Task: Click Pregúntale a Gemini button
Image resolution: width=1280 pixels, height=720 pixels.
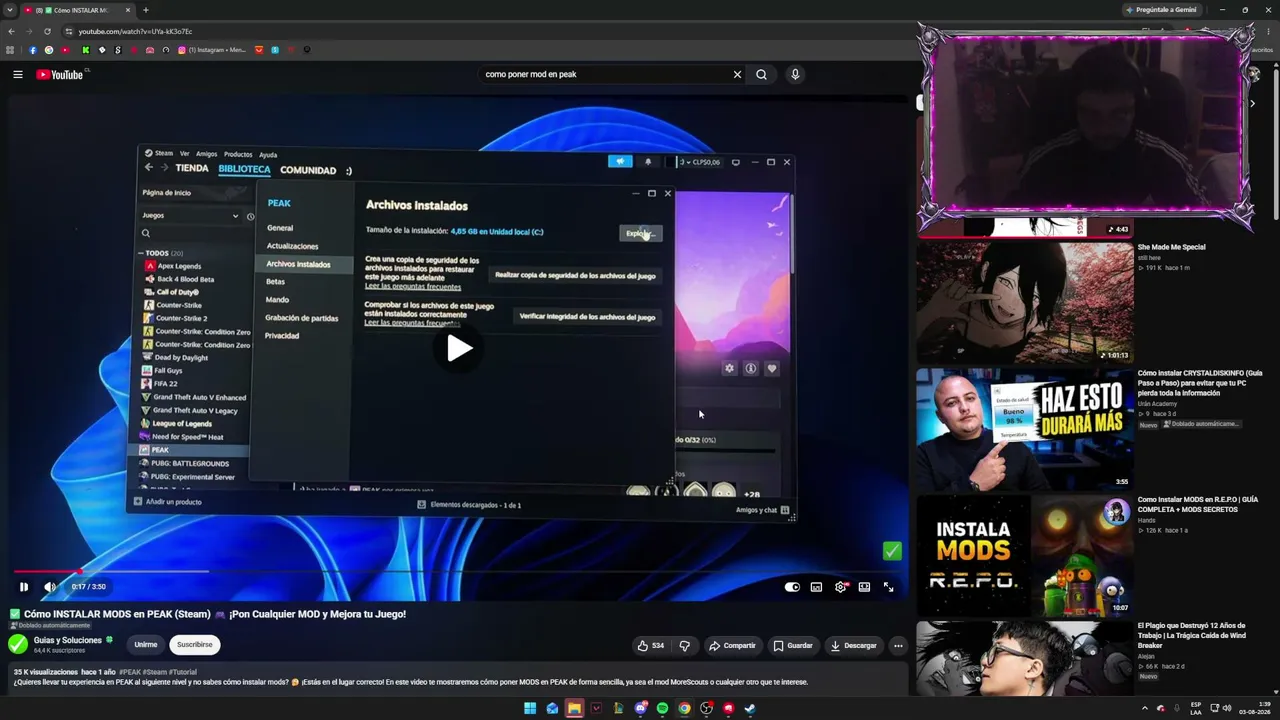Action: pyautogui.click(x=1161, y=10)
